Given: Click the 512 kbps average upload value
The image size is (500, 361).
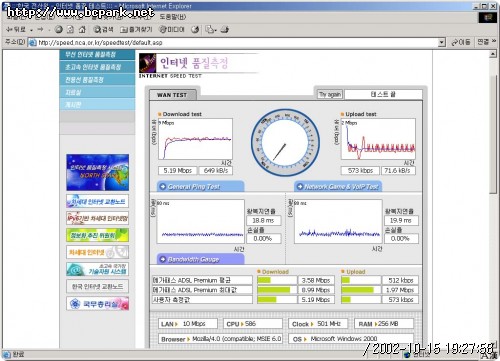Looking at the screenshot, I should pyautogui.click(x=400, y=280).
